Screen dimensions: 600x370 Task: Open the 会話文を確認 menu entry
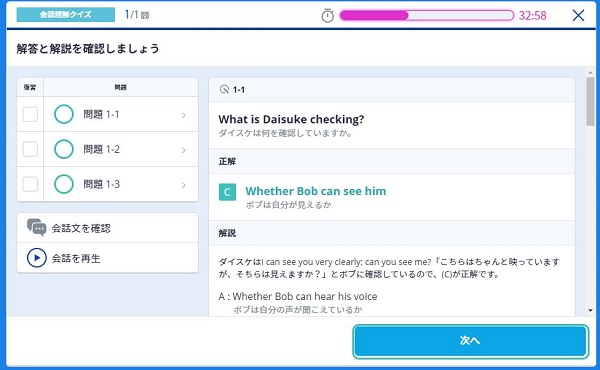(x=108, y=228)
